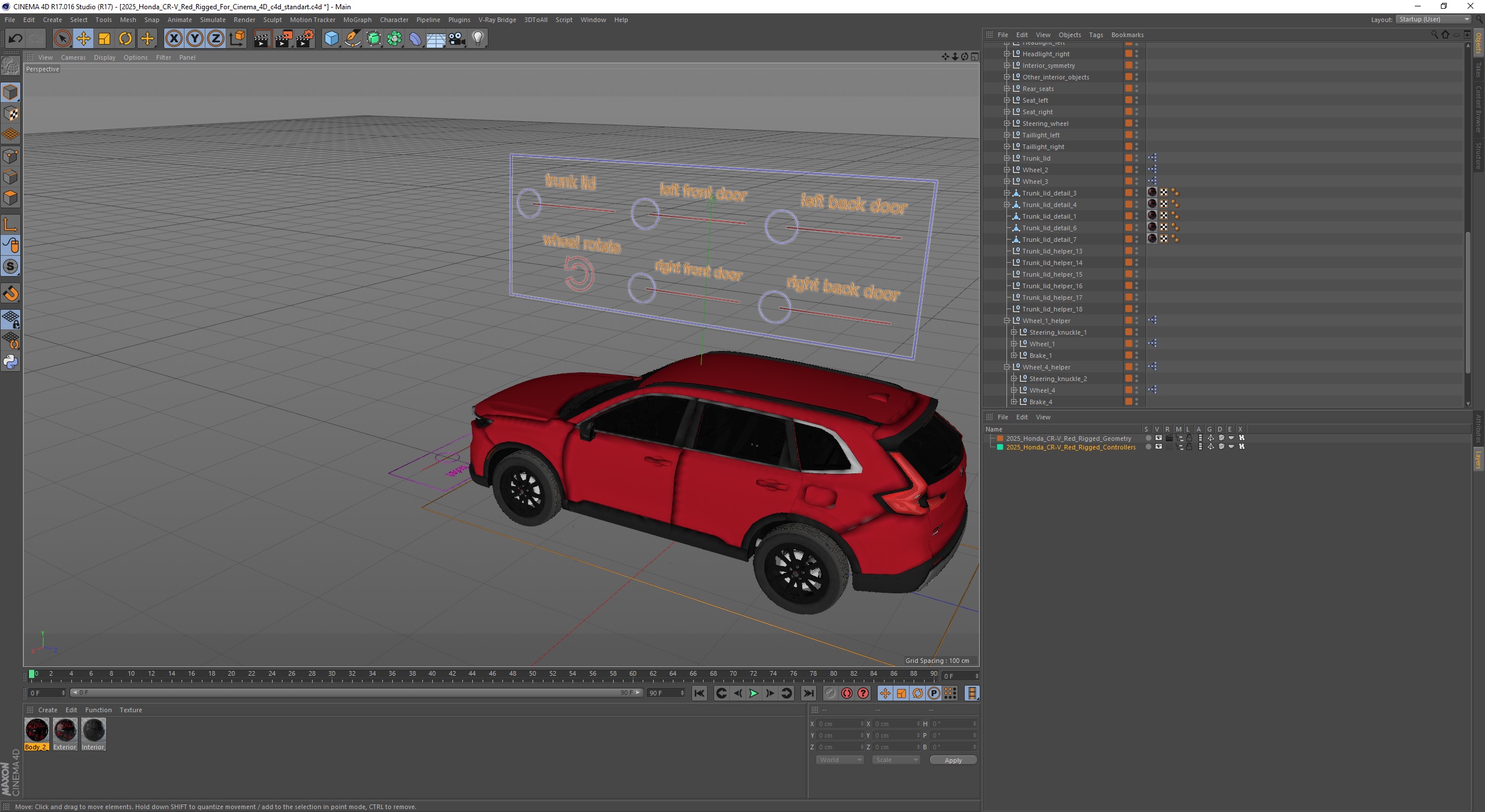The image size is (1485, 812).
Task: Collapse the Wheel_4_helper group
Action: pos(1008,367)
